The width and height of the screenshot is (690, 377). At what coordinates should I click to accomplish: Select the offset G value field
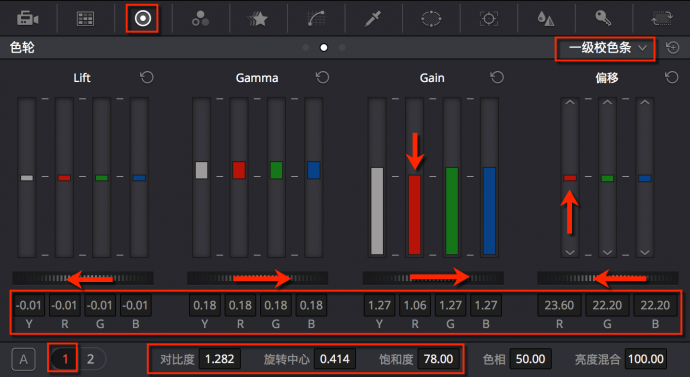tap(607, 305)
